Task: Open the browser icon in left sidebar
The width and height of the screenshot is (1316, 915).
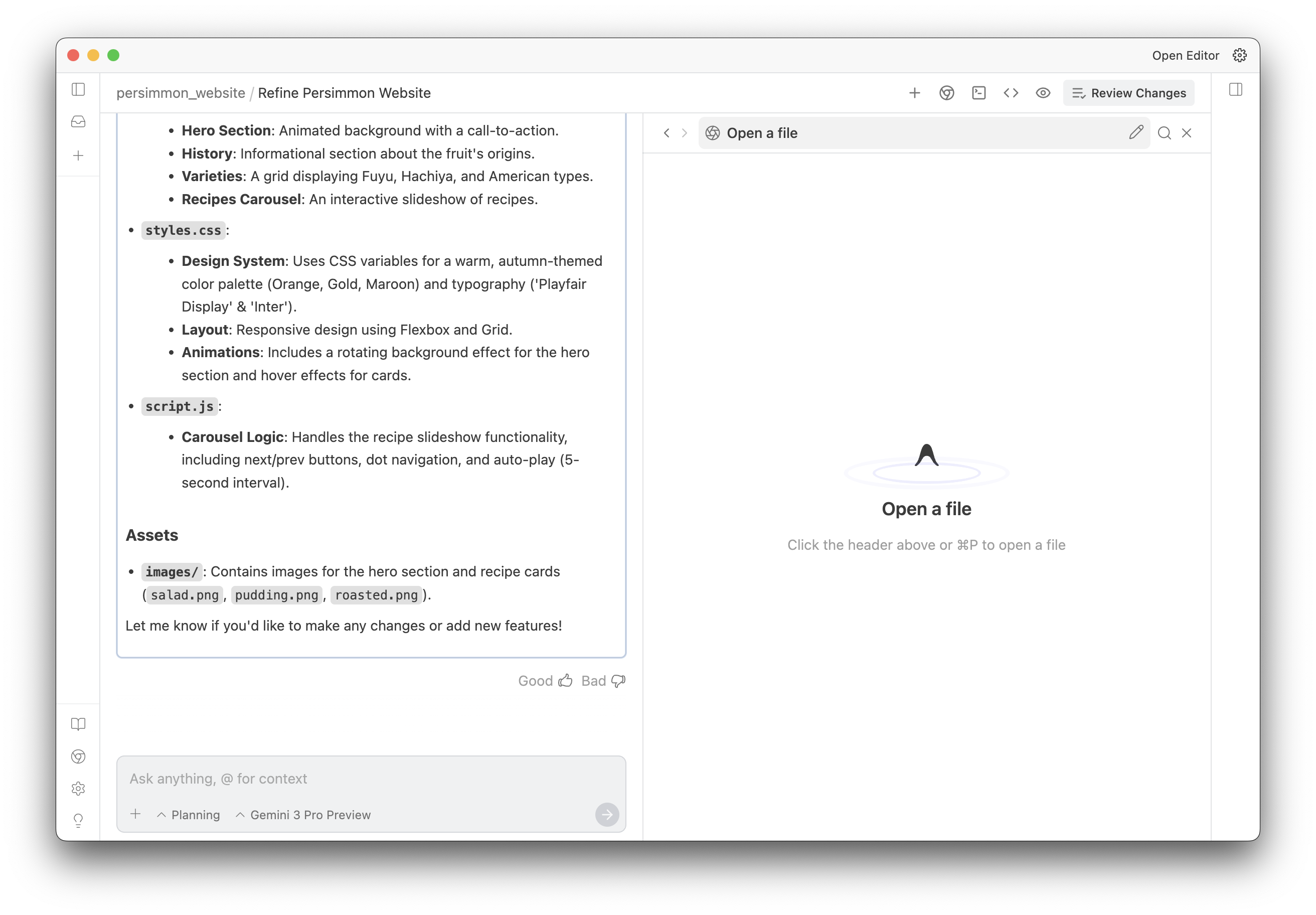Action: pyautogui.click(x=79, y=756)
